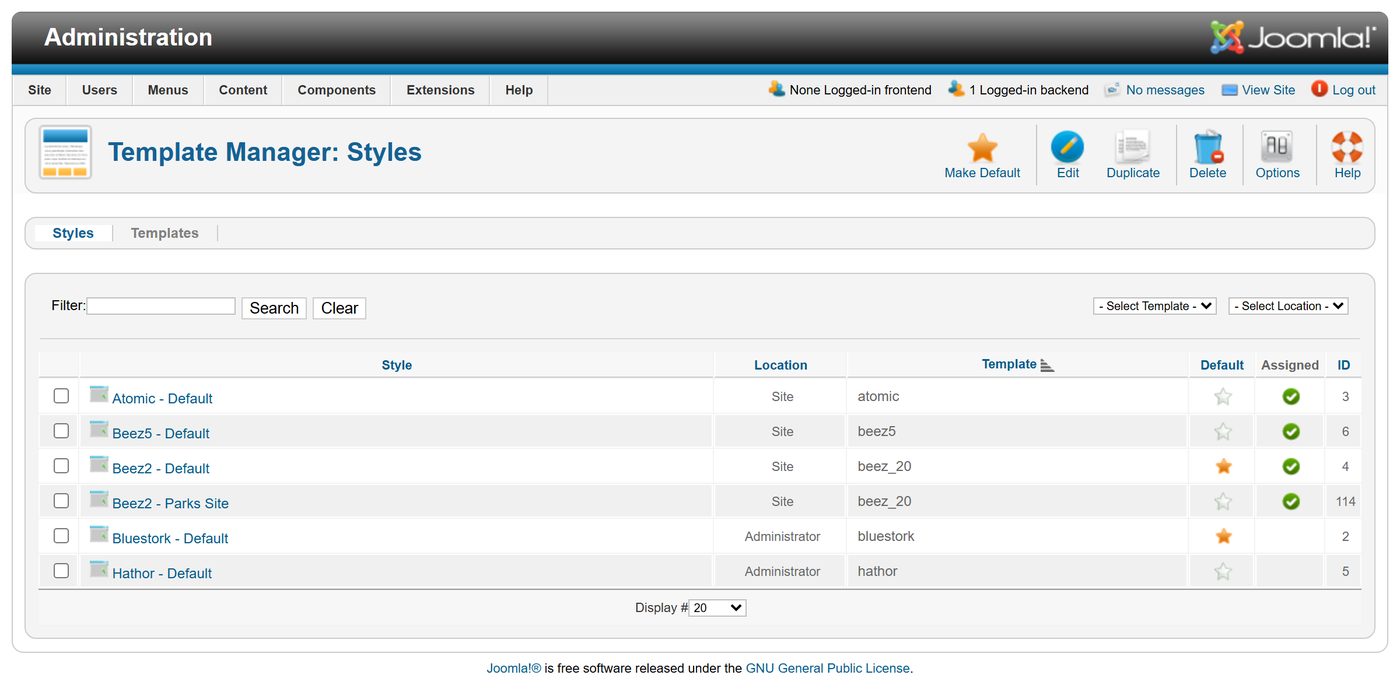Click assigned checkmark for Beez2 - Default
Image resolution: width=1400 pixels, height=696 pixels.
1291,467
